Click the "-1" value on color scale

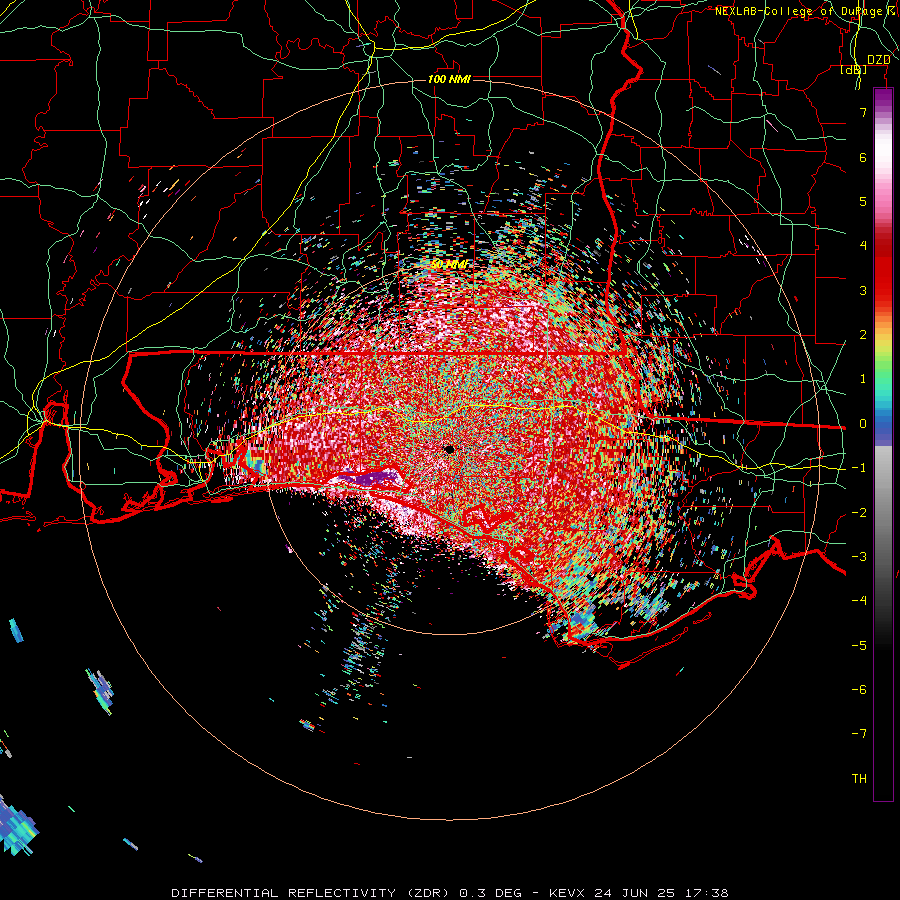tap(859, 468)
